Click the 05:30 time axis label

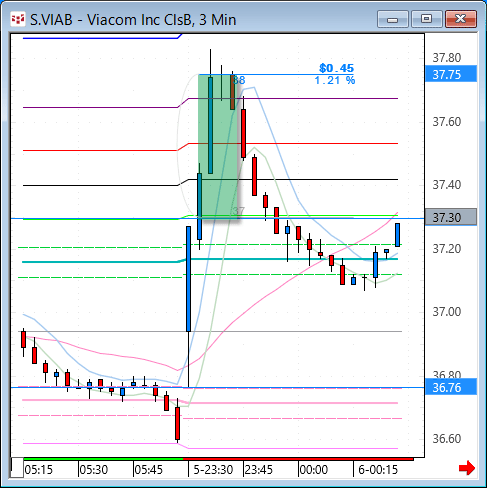click(94, 470)
